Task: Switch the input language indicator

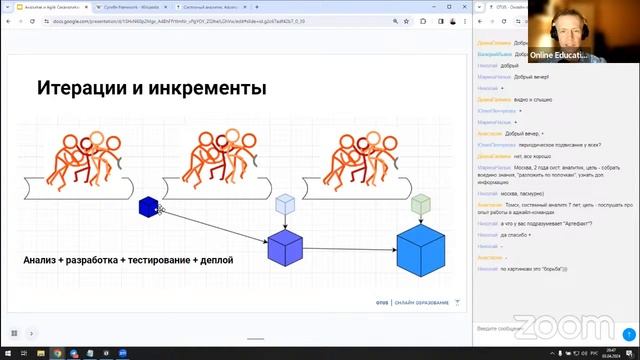Action: tap(594, 353)
